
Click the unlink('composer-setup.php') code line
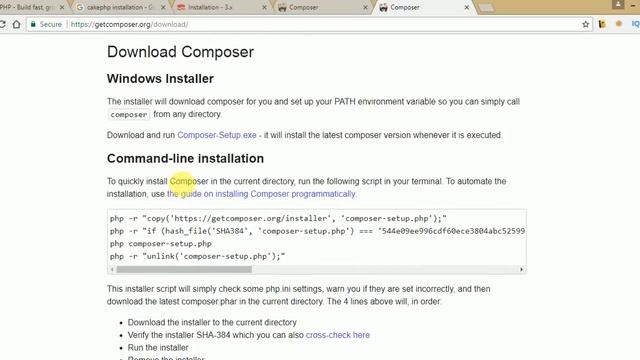(197, 256)
